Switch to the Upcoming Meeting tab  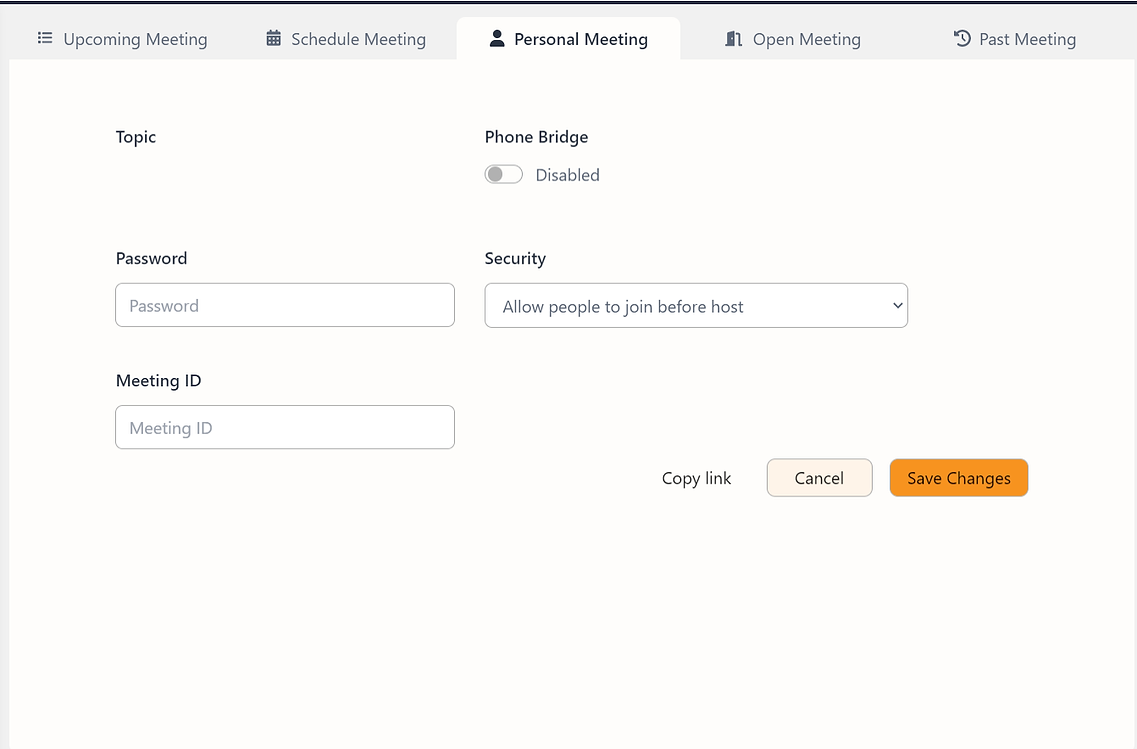click(x=123, y=39)
